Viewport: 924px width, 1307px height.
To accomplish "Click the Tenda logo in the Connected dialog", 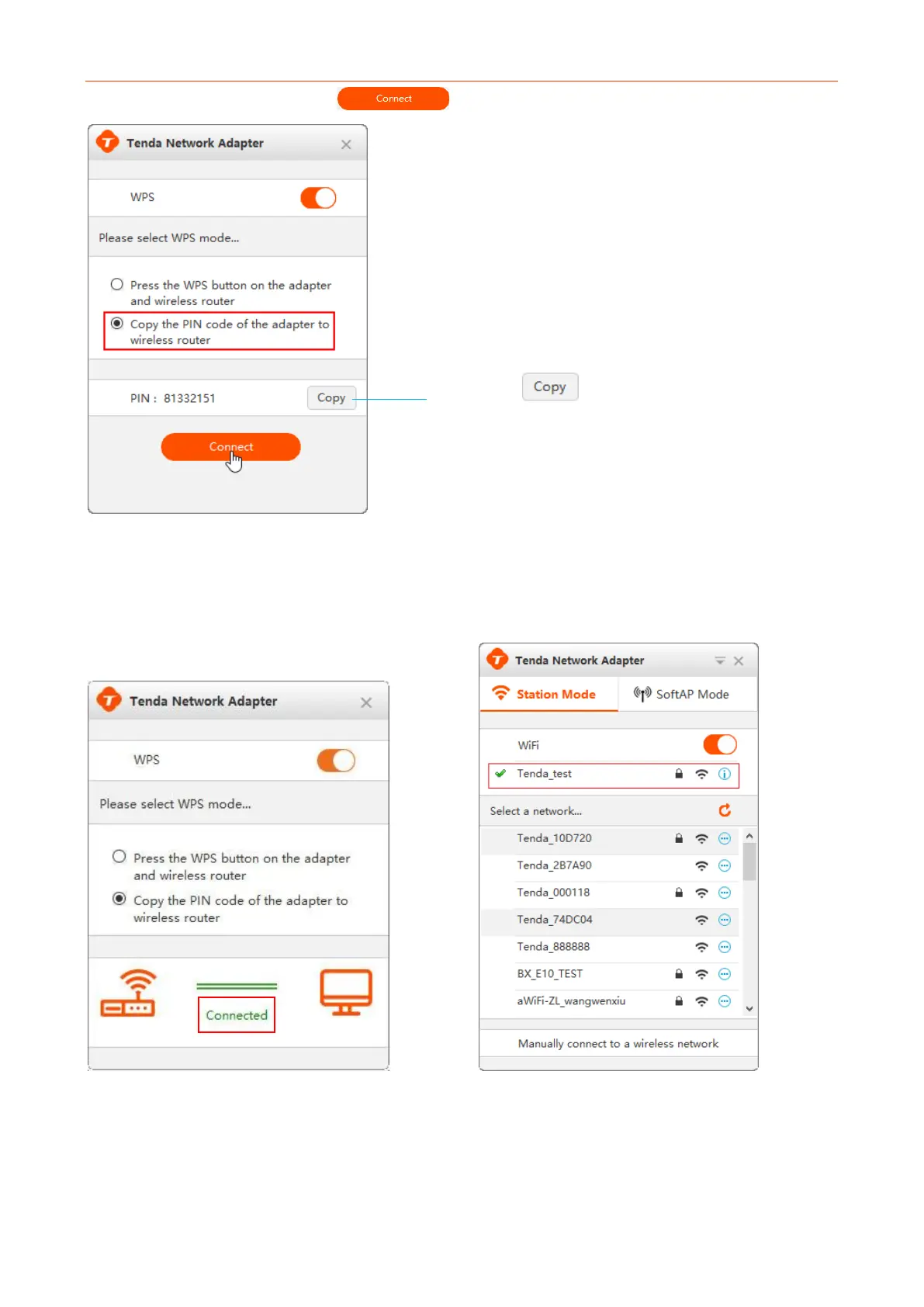I will point(109,700).
